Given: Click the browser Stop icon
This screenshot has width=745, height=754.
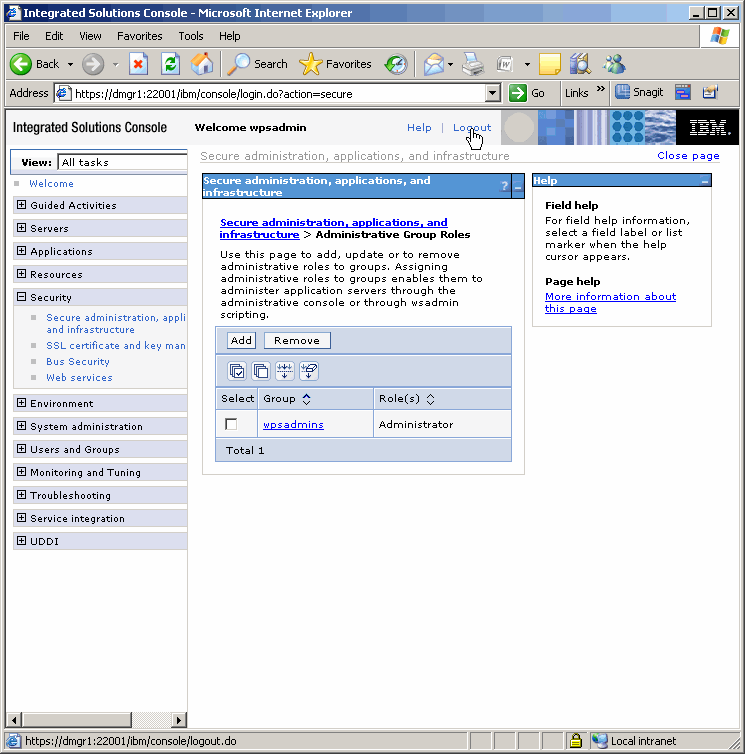Looking at the screenshot, I should (x=139, y=64).
